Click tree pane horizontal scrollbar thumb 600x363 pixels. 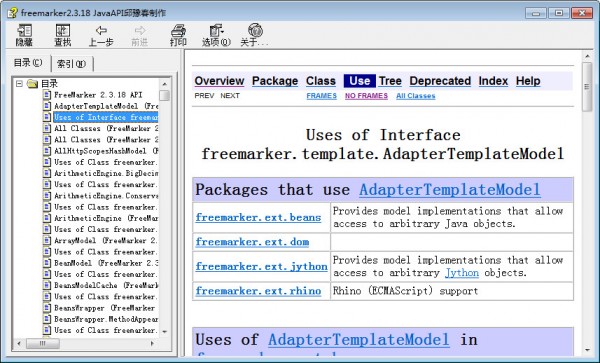(42, 343)
